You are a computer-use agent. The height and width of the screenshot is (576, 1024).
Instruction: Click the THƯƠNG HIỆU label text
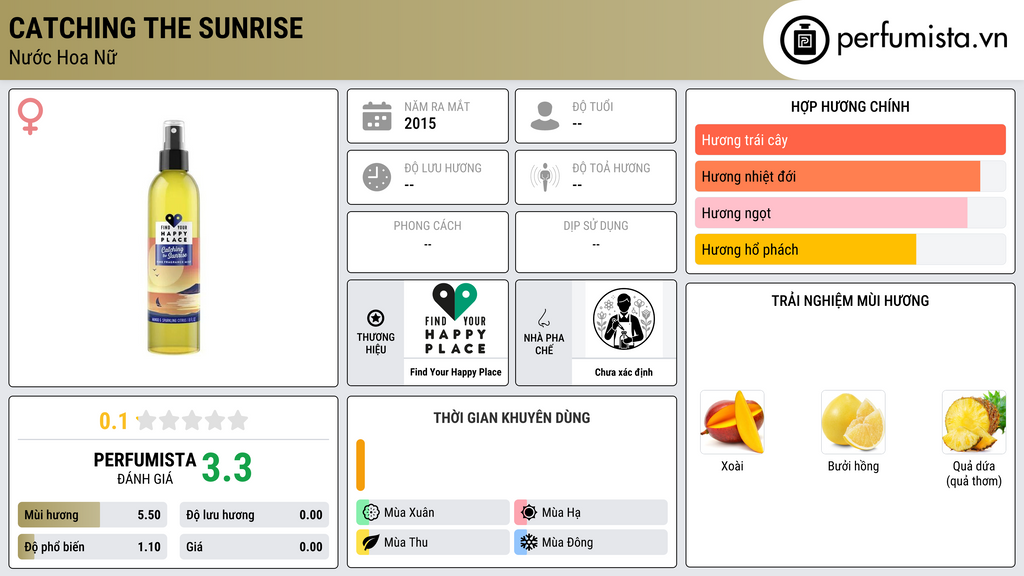pos(376,343)
